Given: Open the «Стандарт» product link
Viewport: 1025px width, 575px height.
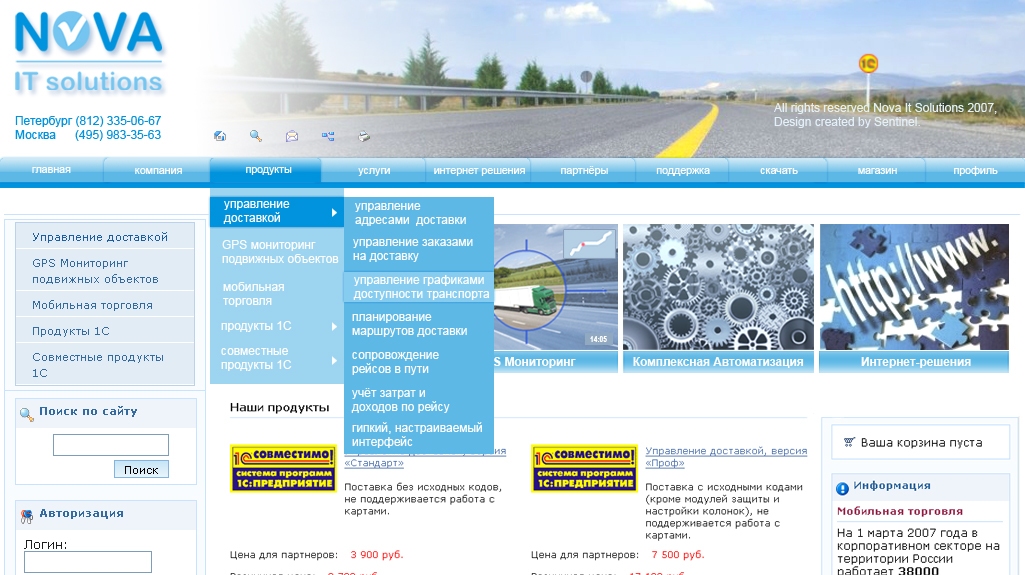Looking at the screenshot, I should coord(374,463).
